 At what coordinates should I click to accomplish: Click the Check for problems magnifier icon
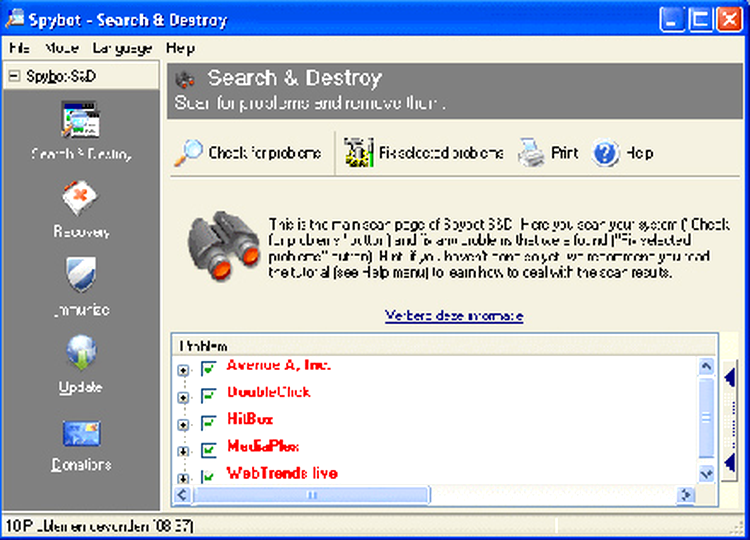(x=188, y=153)
